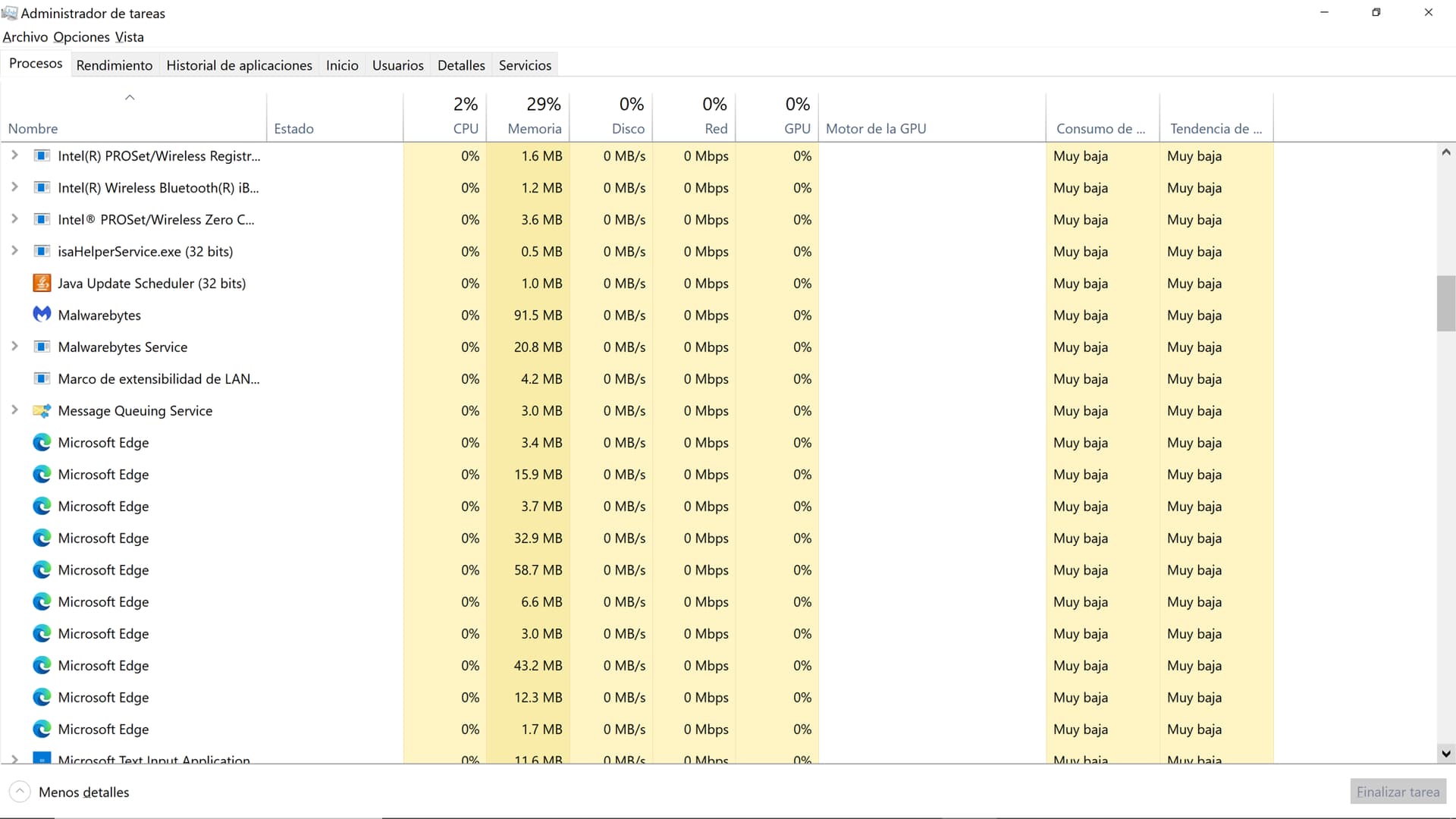Click the Edge icon using 3.7 MB

[42, 507]
